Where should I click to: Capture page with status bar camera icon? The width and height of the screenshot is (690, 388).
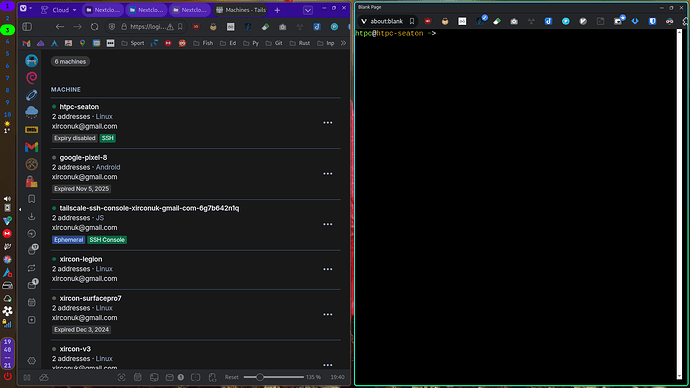click(121, 377)
